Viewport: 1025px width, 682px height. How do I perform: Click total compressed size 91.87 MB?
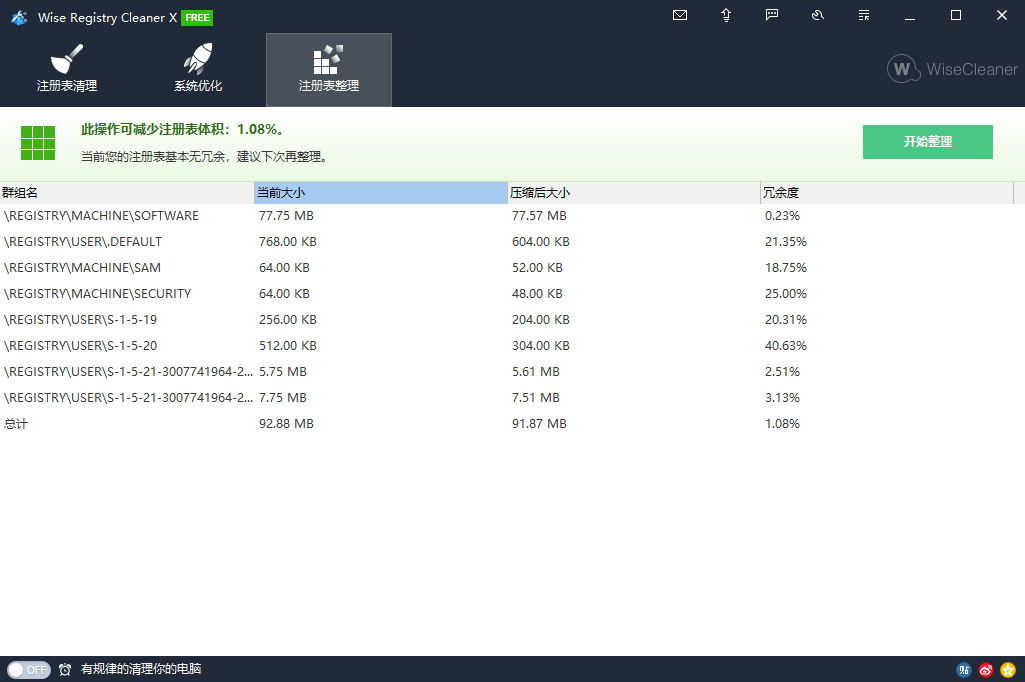tap(539, 424)
